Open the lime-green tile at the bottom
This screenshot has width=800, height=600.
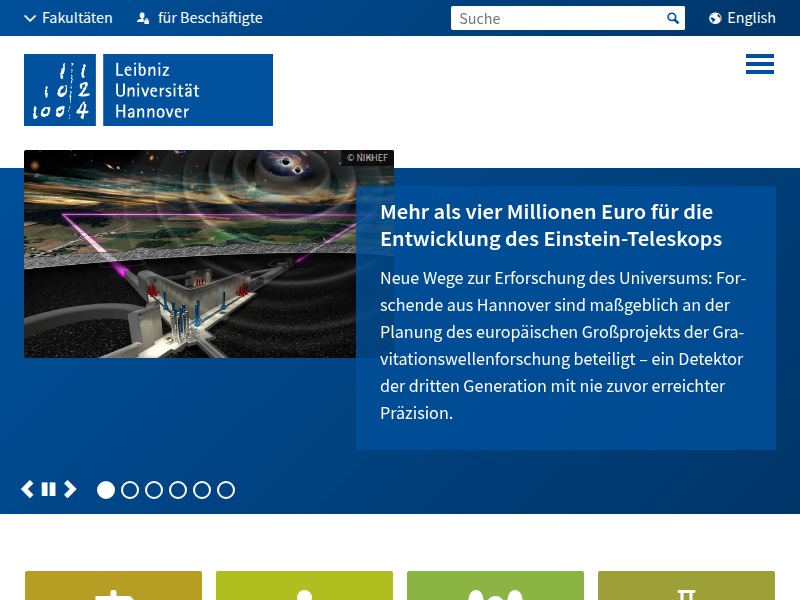coord(305,586)
